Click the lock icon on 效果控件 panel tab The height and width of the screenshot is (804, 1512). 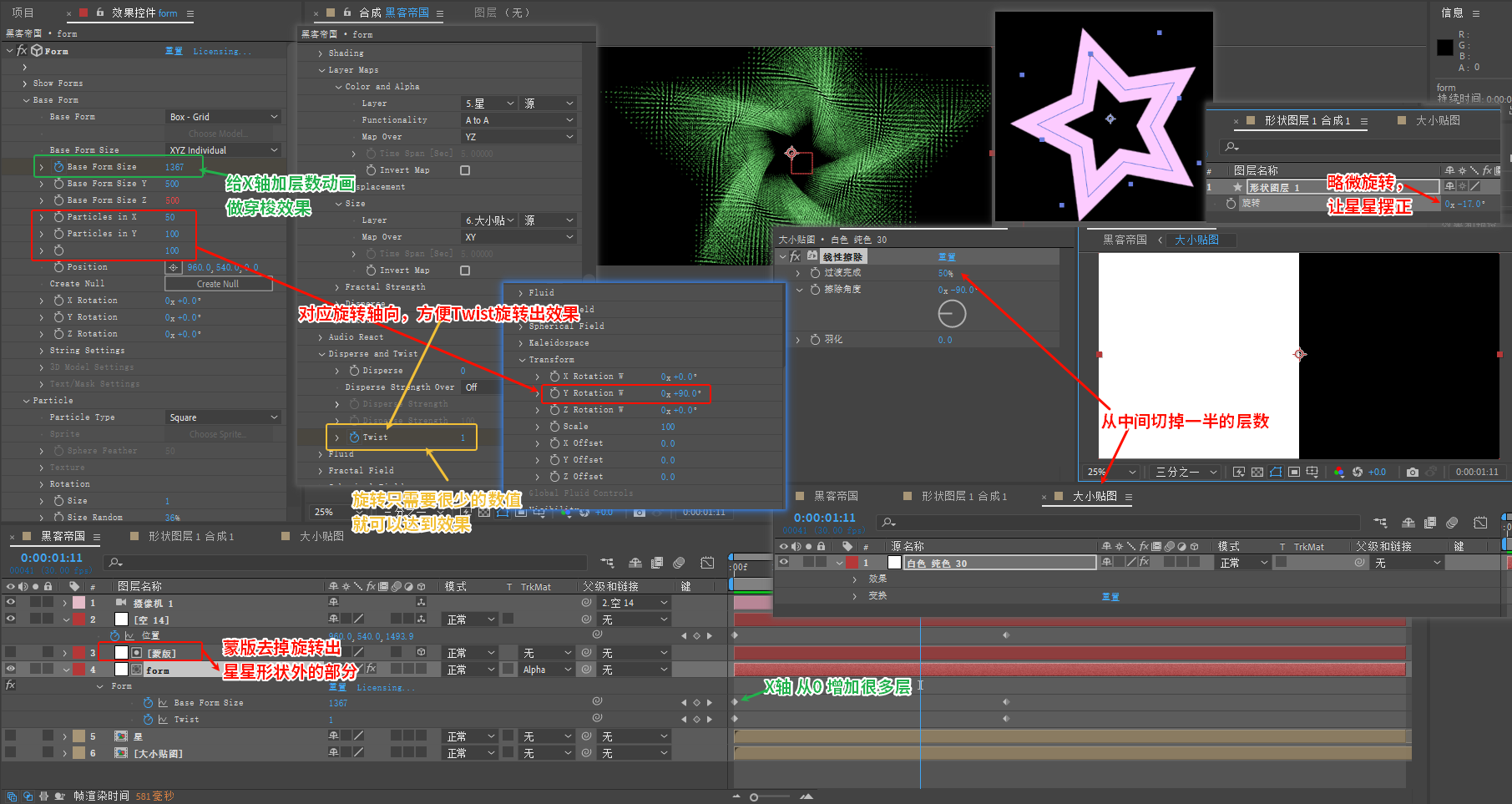point(100,13)
